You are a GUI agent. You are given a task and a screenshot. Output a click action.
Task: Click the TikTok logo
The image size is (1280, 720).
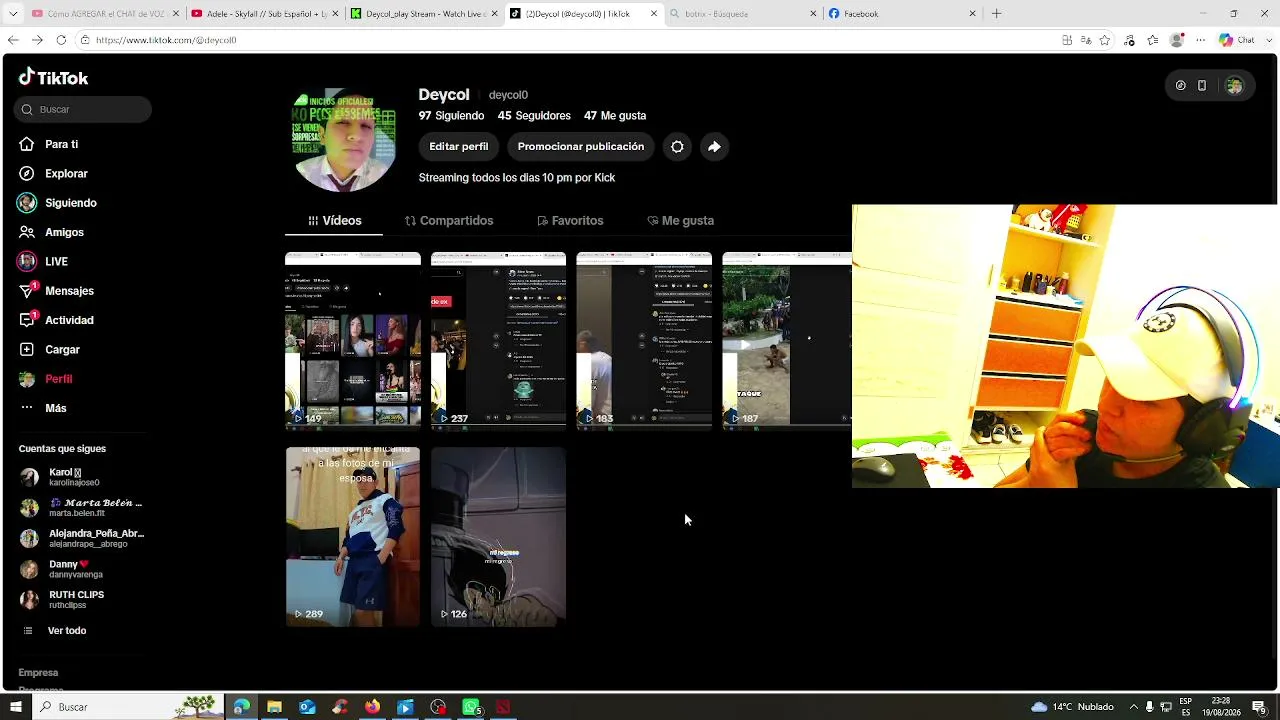point(53,78)
